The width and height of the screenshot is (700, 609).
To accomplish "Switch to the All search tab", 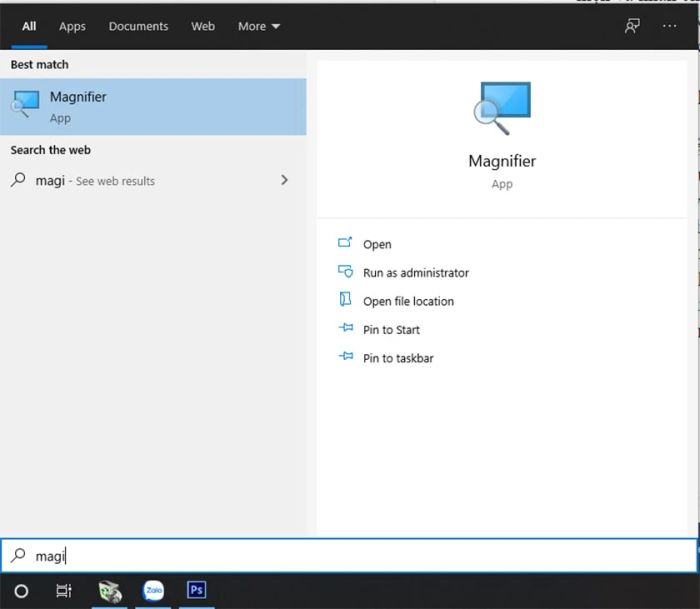I will [29, 26].
